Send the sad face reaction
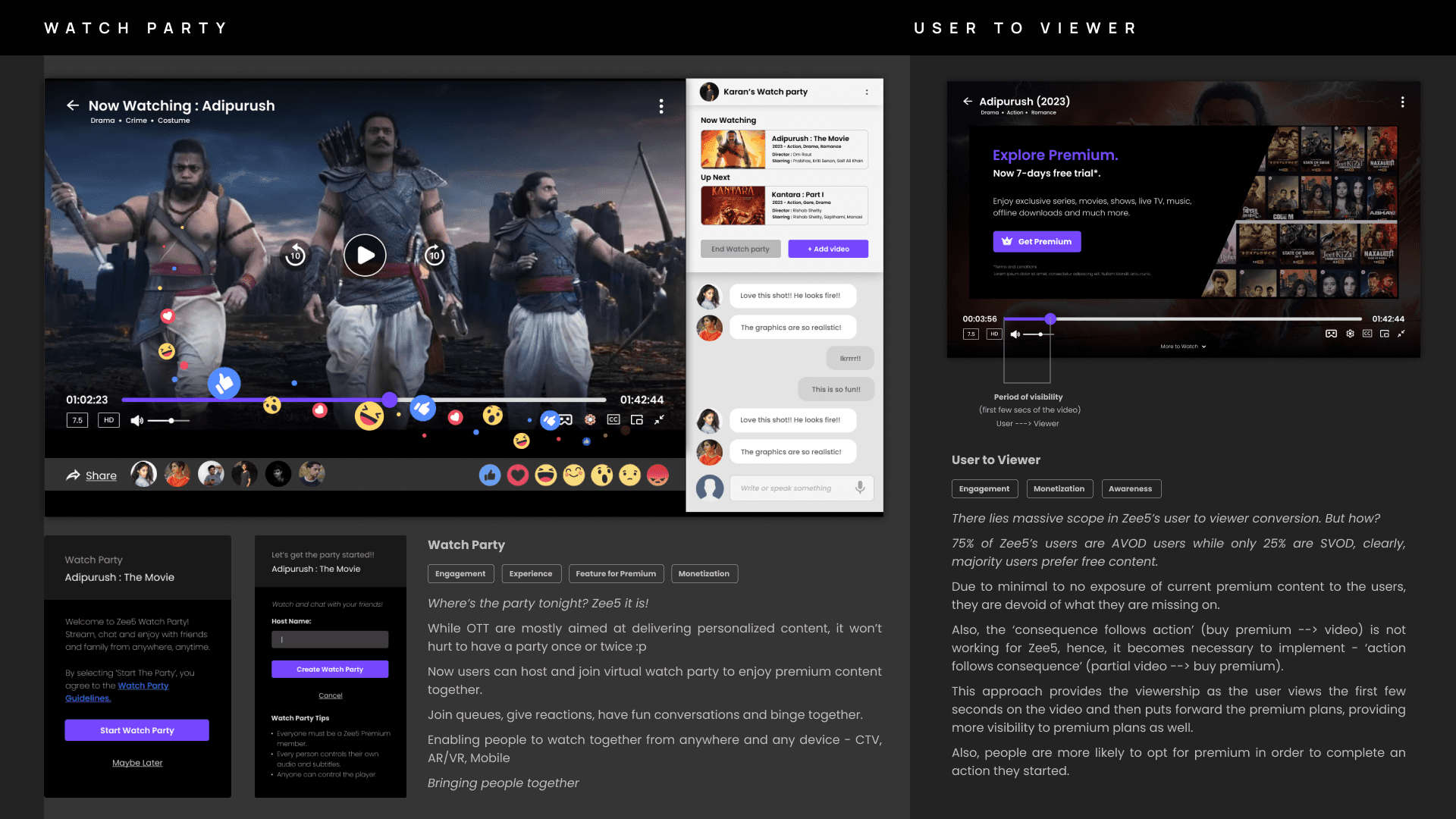 pos(630,475)
